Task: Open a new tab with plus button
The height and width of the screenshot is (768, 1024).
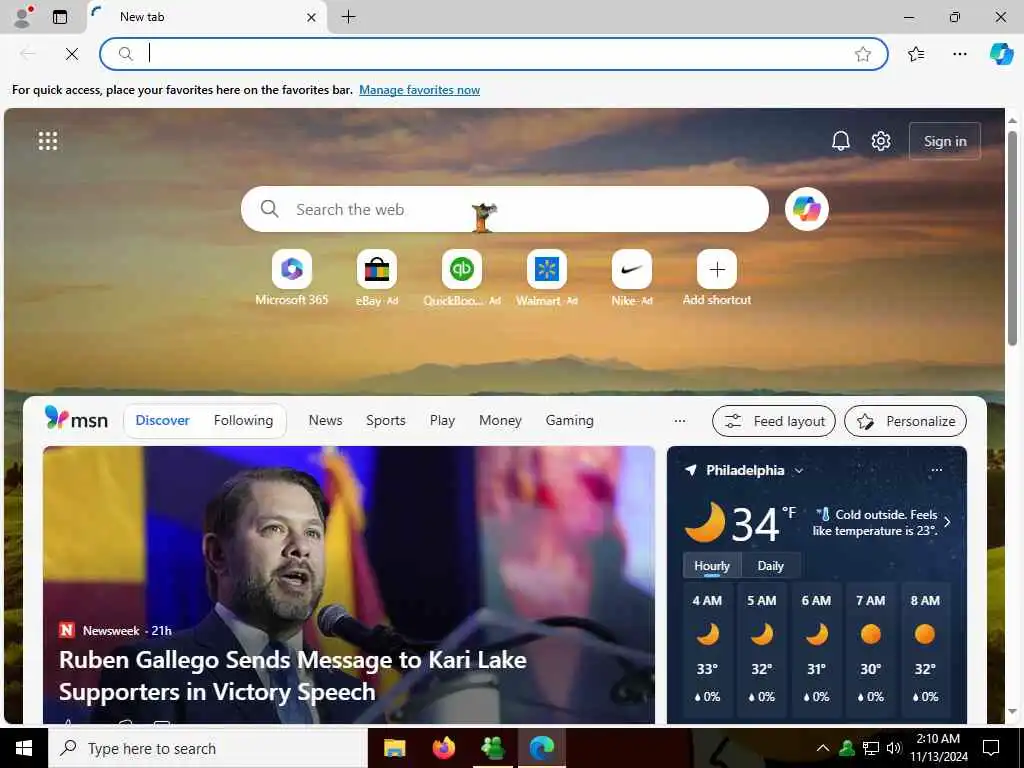Action: click(x=349, y=17)
